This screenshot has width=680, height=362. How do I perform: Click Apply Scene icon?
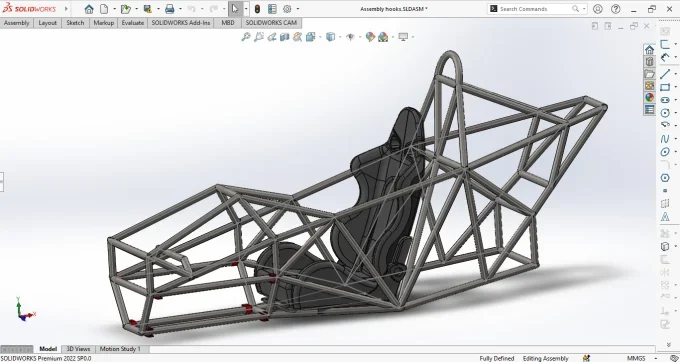(383, 37)
